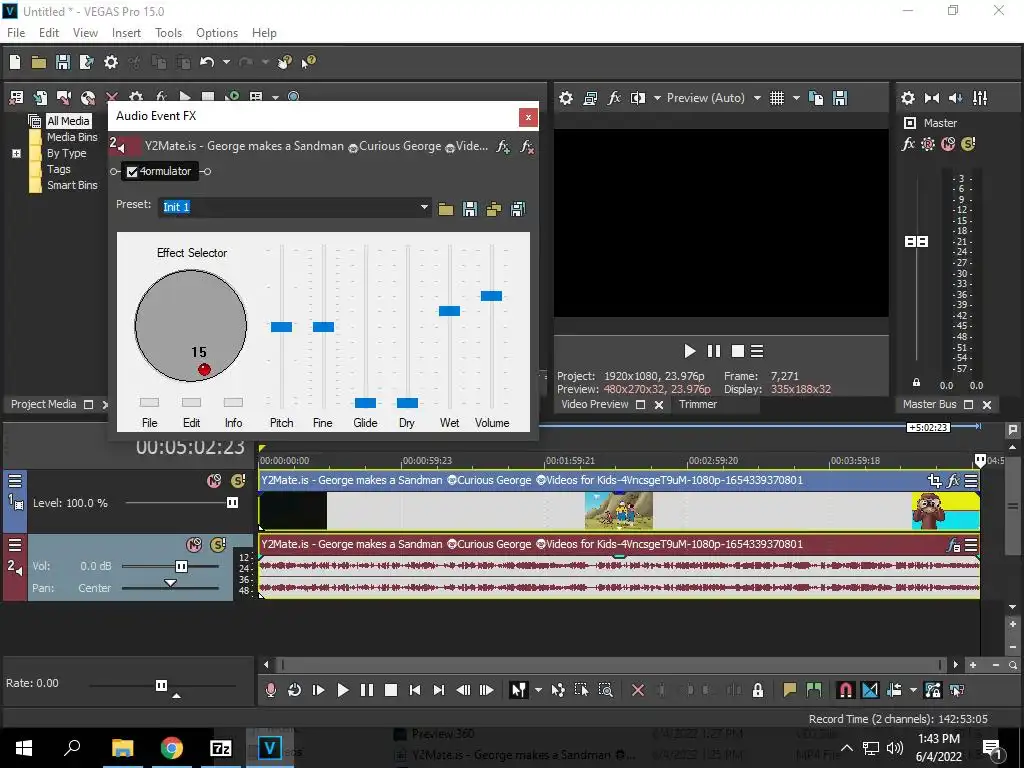
Task: Open the Edit menu
Action: [49, 33]
